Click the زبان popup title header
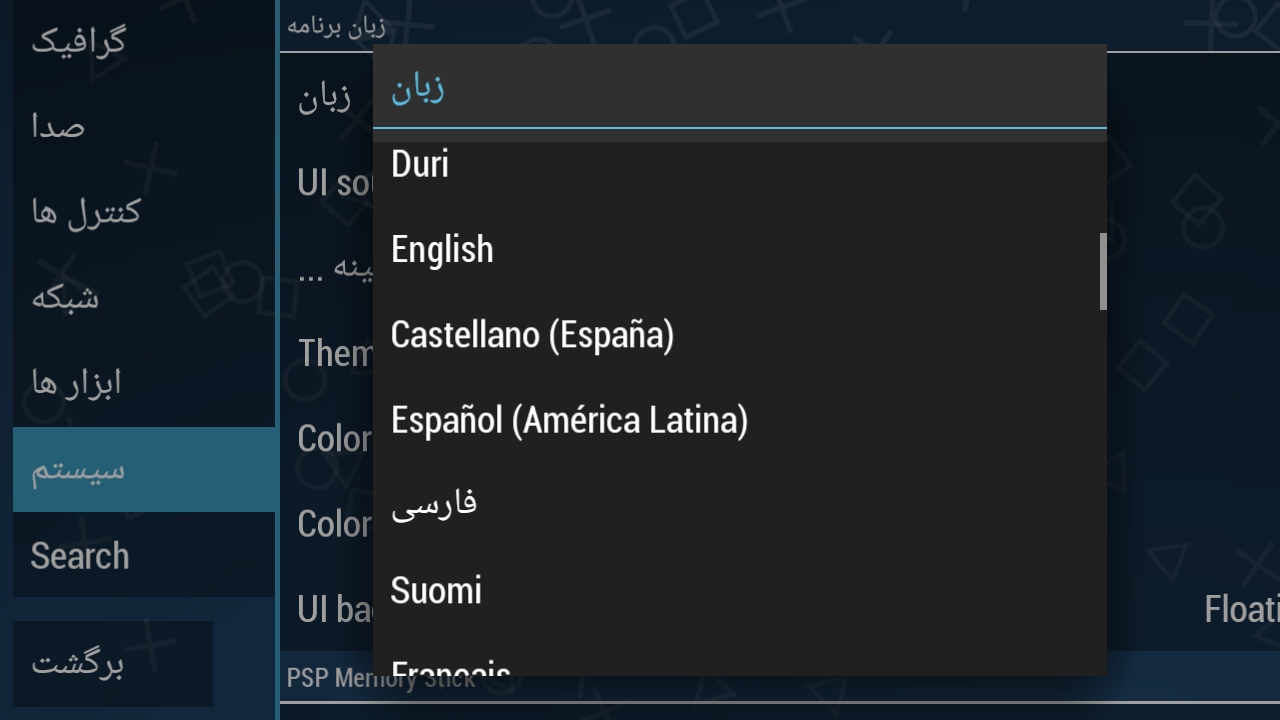The image size is (1280, 720). click(739, 87)
